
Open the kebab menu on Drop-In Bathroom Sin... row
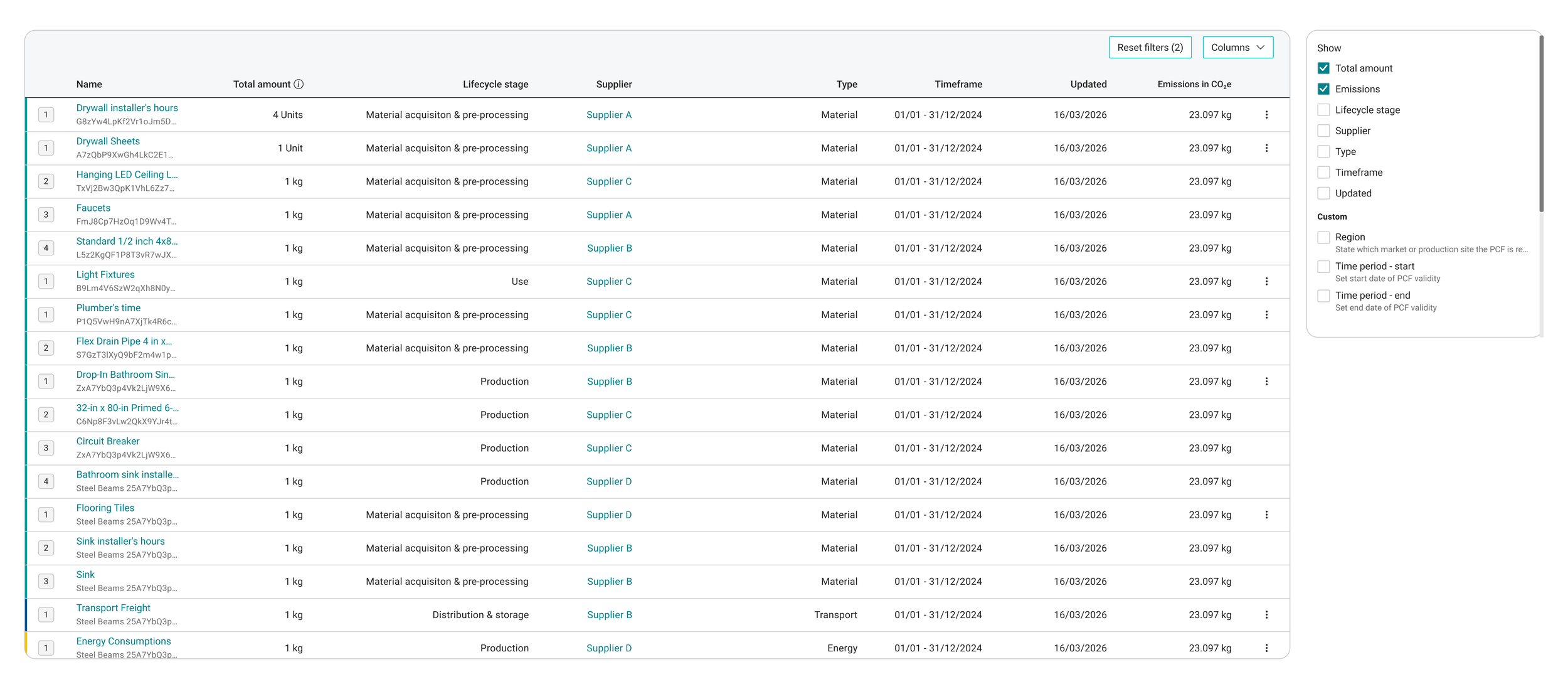point(1266,382)
